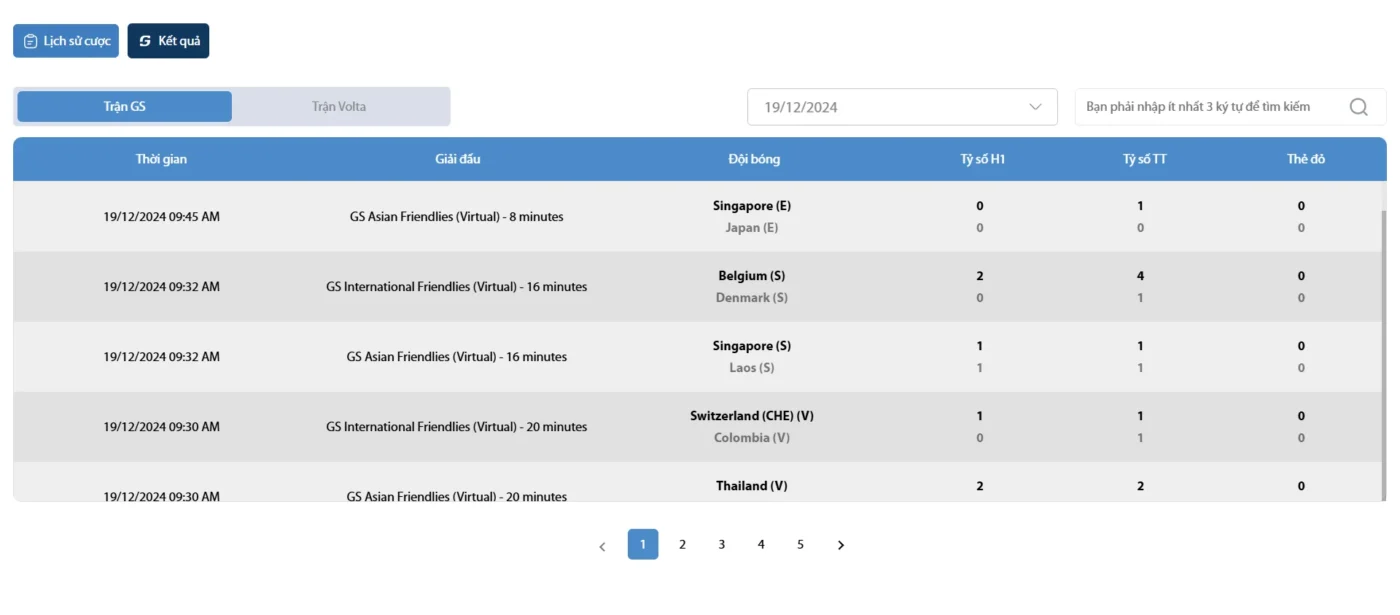
Task: Click team name Denmark (S)
Action: [752, 298]
